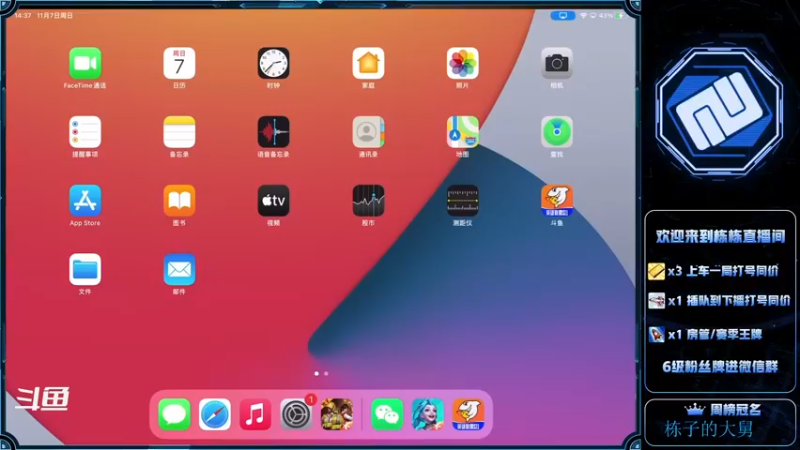
Task: Open the Mail app
Action: tap(179, 269)
